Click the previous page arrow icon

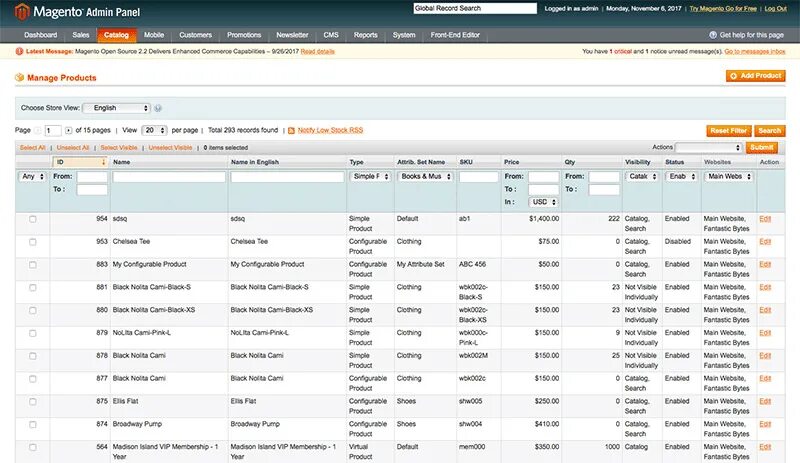click(37, 131)
